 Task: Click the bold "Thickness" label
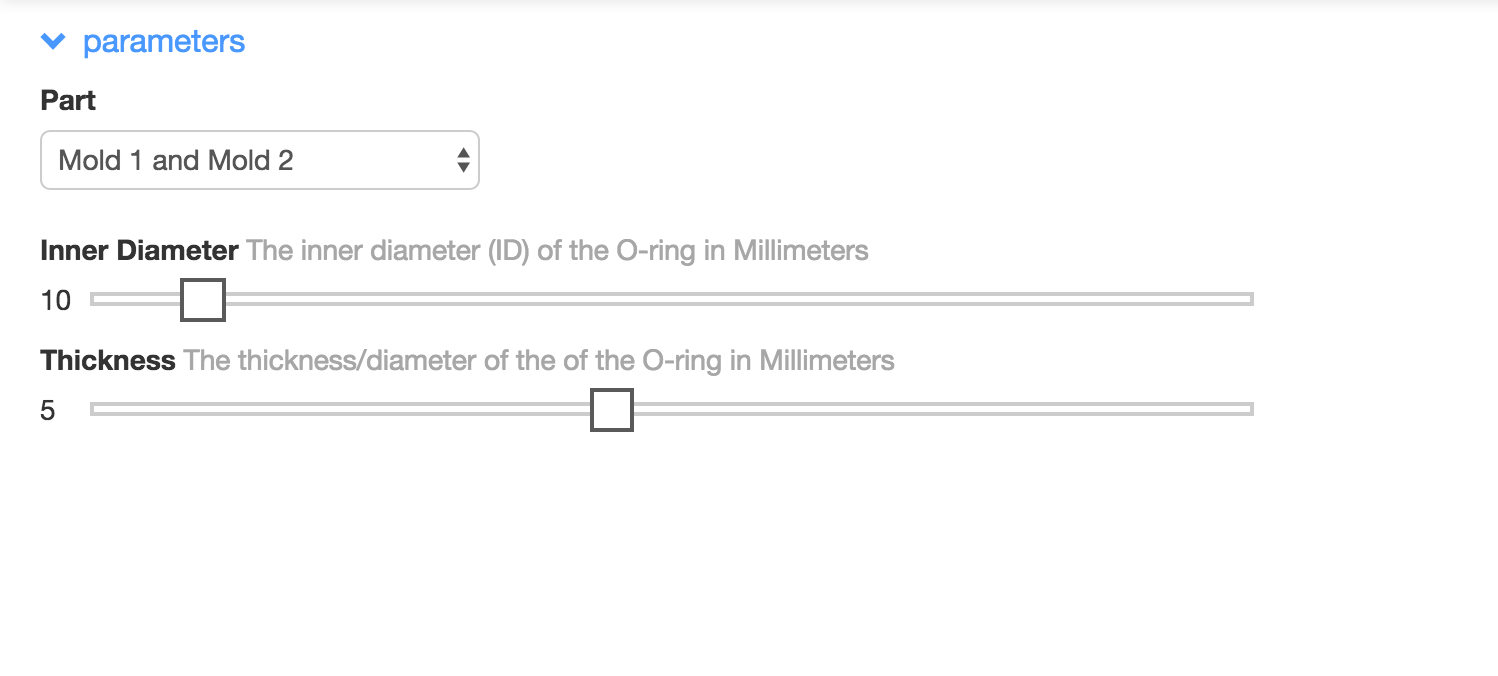click(x=108, y=360)
